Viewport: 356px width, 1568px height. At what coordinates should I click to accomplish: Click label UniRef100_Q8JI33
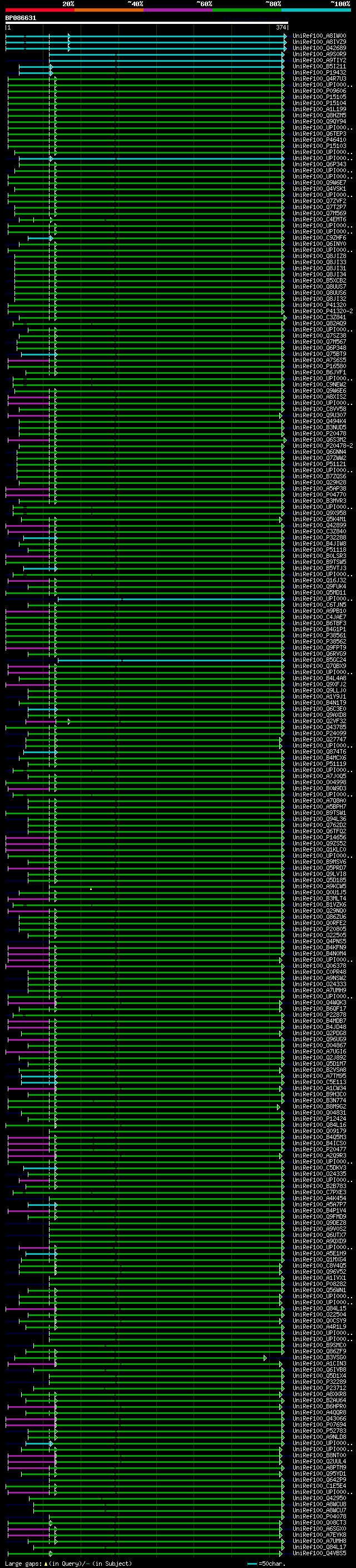(x=319, y=263)
